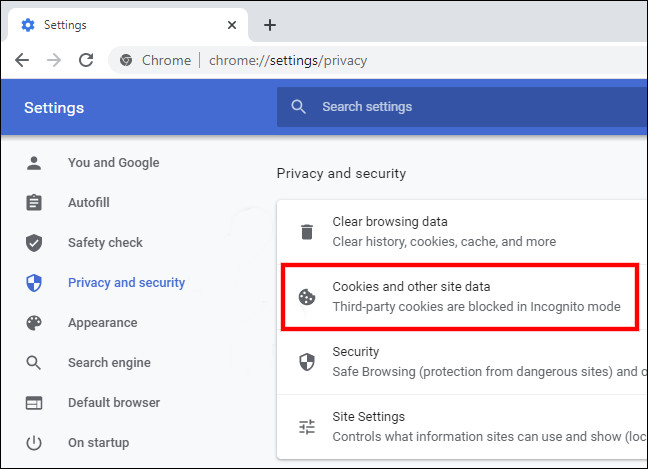This screenshot has height=469, width=648.
Task: Open the Security row
Action: click(462, 362)
